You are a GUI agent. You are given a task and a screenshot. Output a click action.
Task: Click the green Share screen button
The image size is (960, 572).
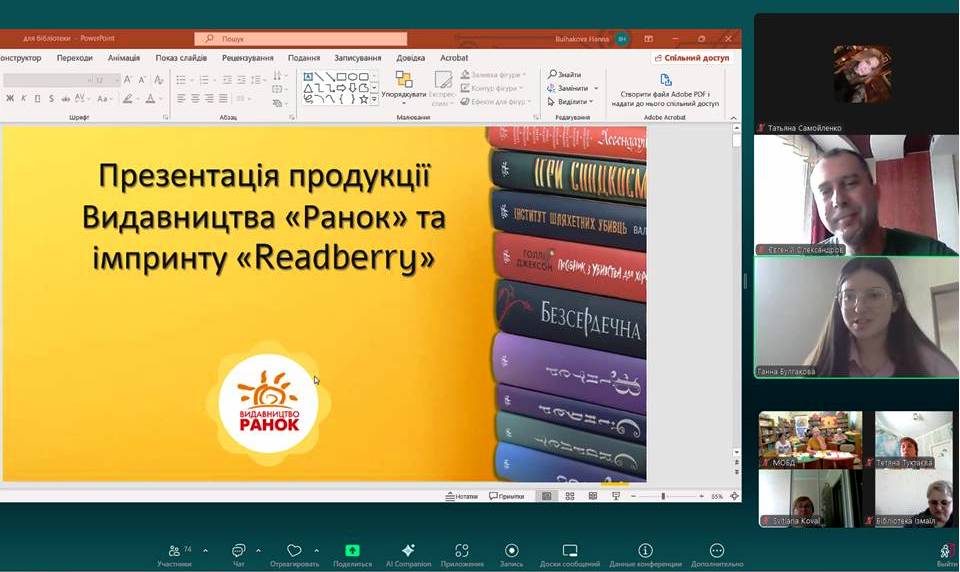click(x=352, y=551)
